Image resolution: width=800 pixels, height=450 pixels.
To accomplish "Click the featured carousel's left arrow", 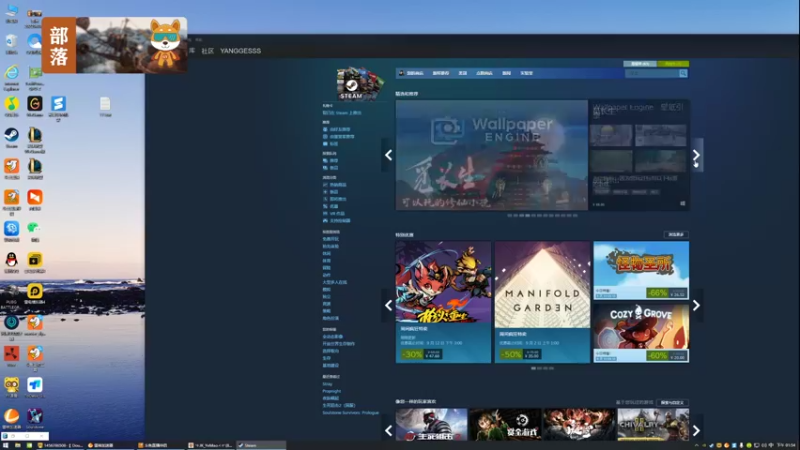I will coord(388,155).
